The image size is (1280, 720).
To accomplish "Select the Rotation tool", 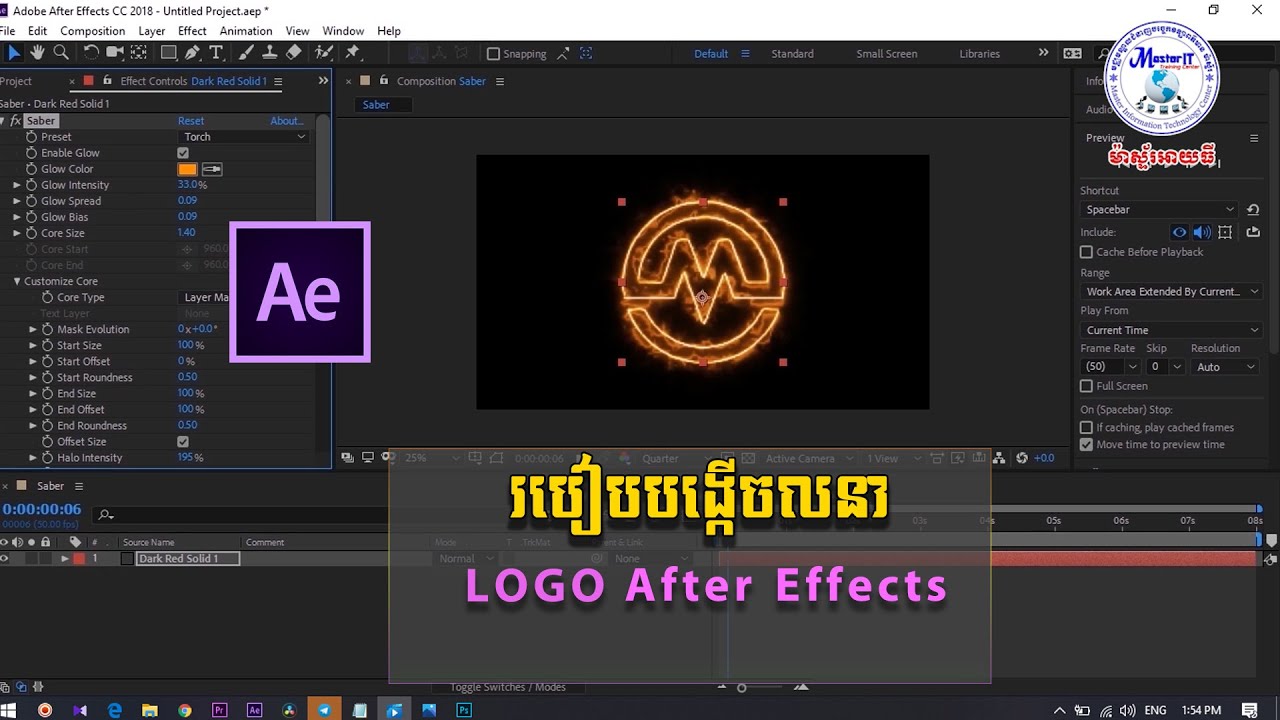I will (91, 53).
